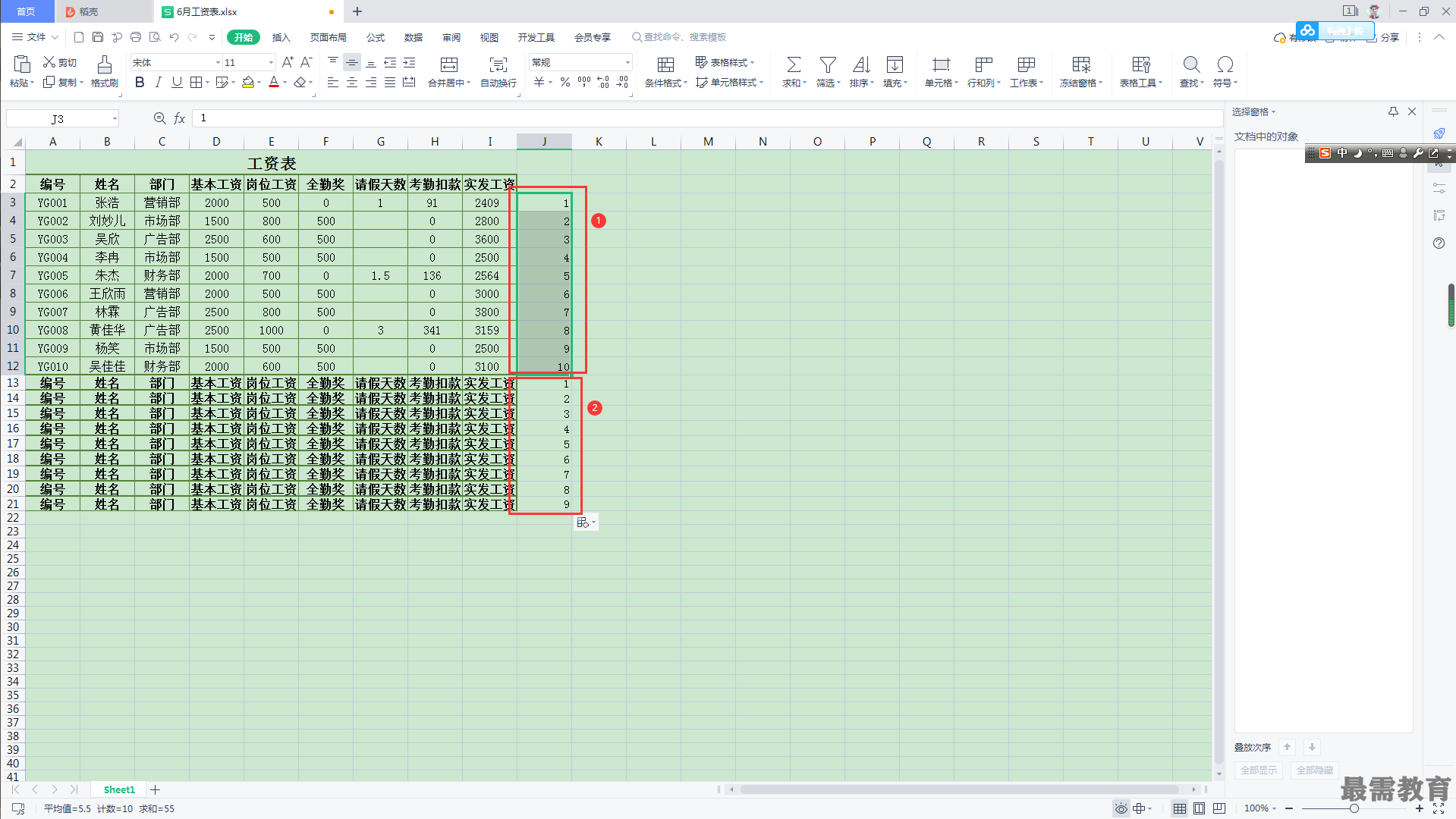1456x819 pixels.
Task: Open Conditional Formatting (条件格式)
Action: click(x=665, y=71)
